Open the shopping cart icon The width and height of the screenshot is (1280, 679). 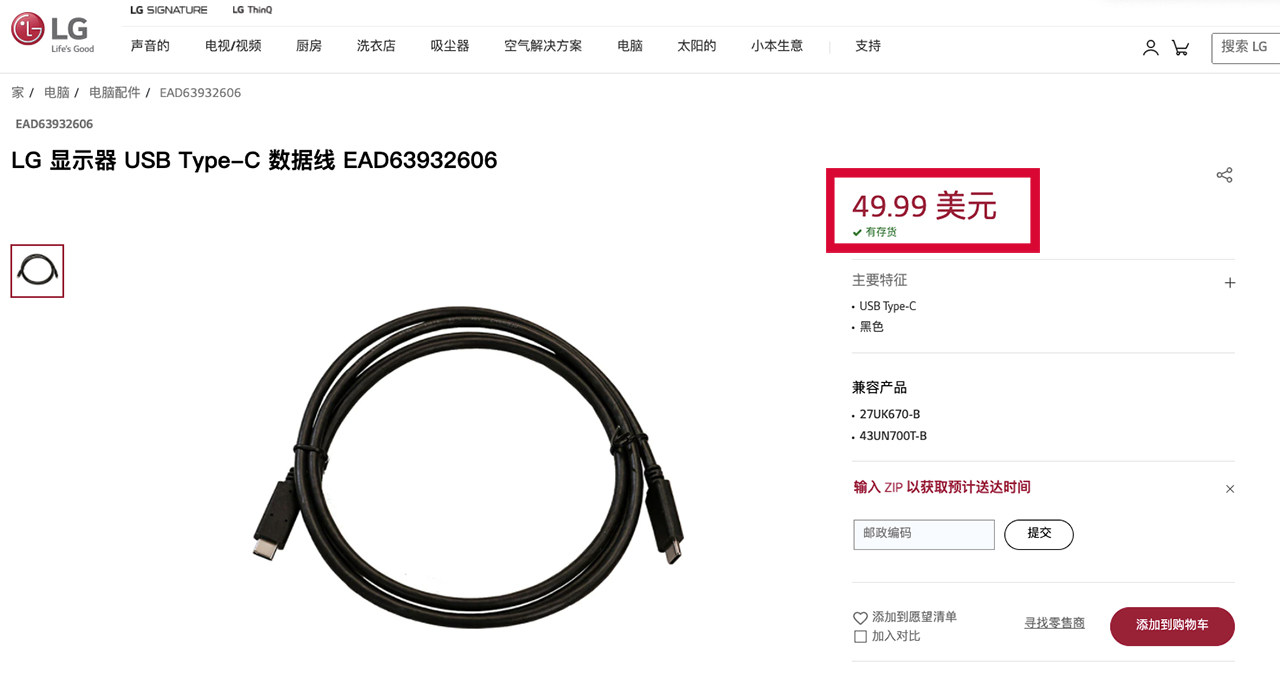coord(1181,47)
